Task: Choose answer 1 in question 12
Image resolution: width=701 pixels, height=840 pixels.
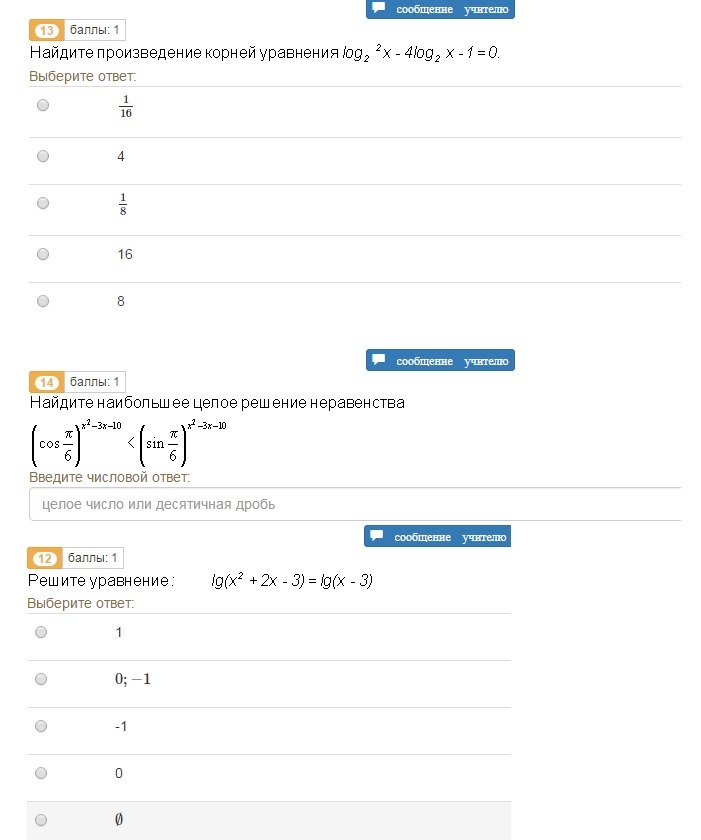Action: (41, 632)
